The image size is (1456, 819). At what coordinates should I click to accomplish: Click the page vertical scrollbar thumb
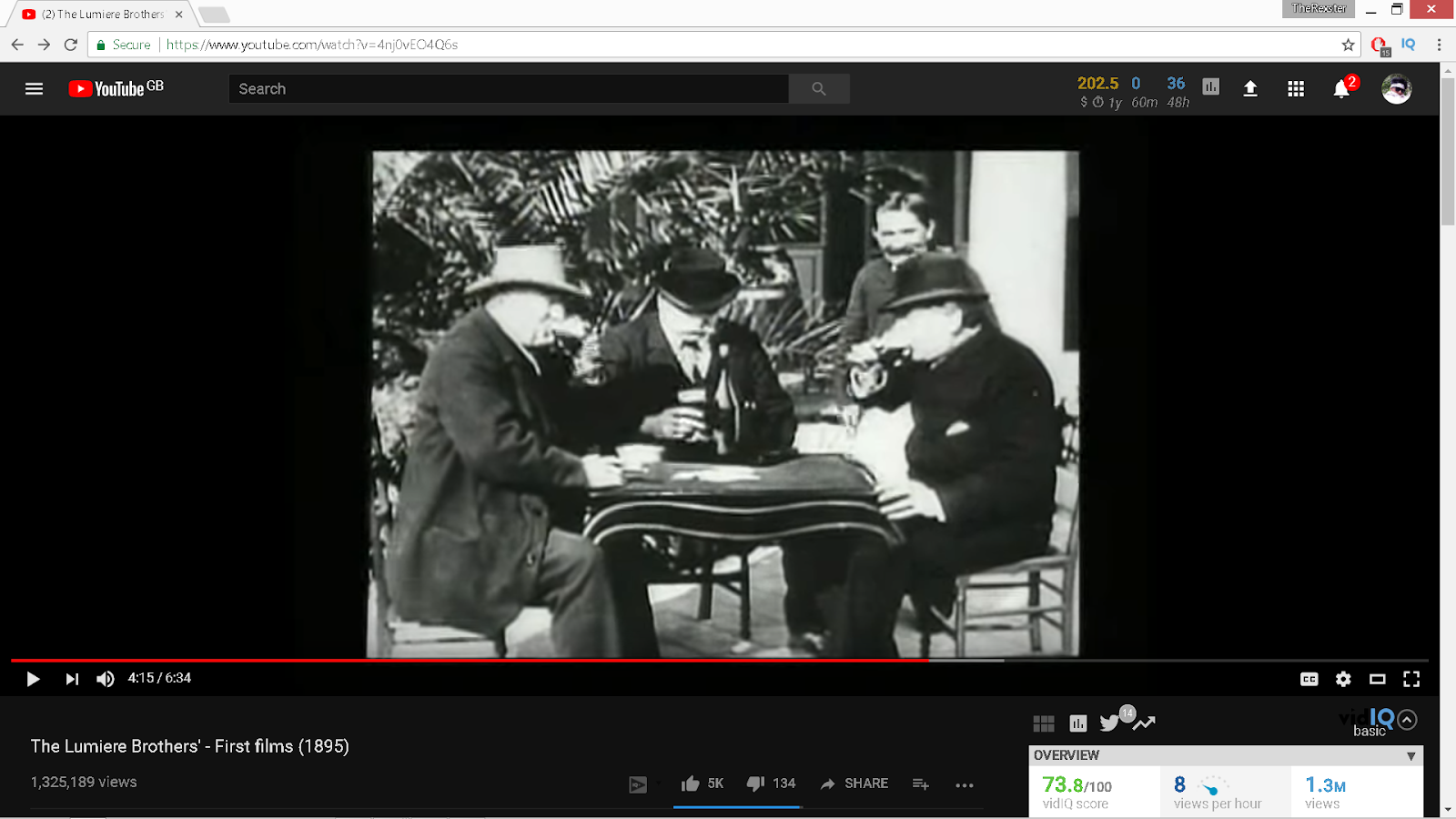coord(1448,152)
